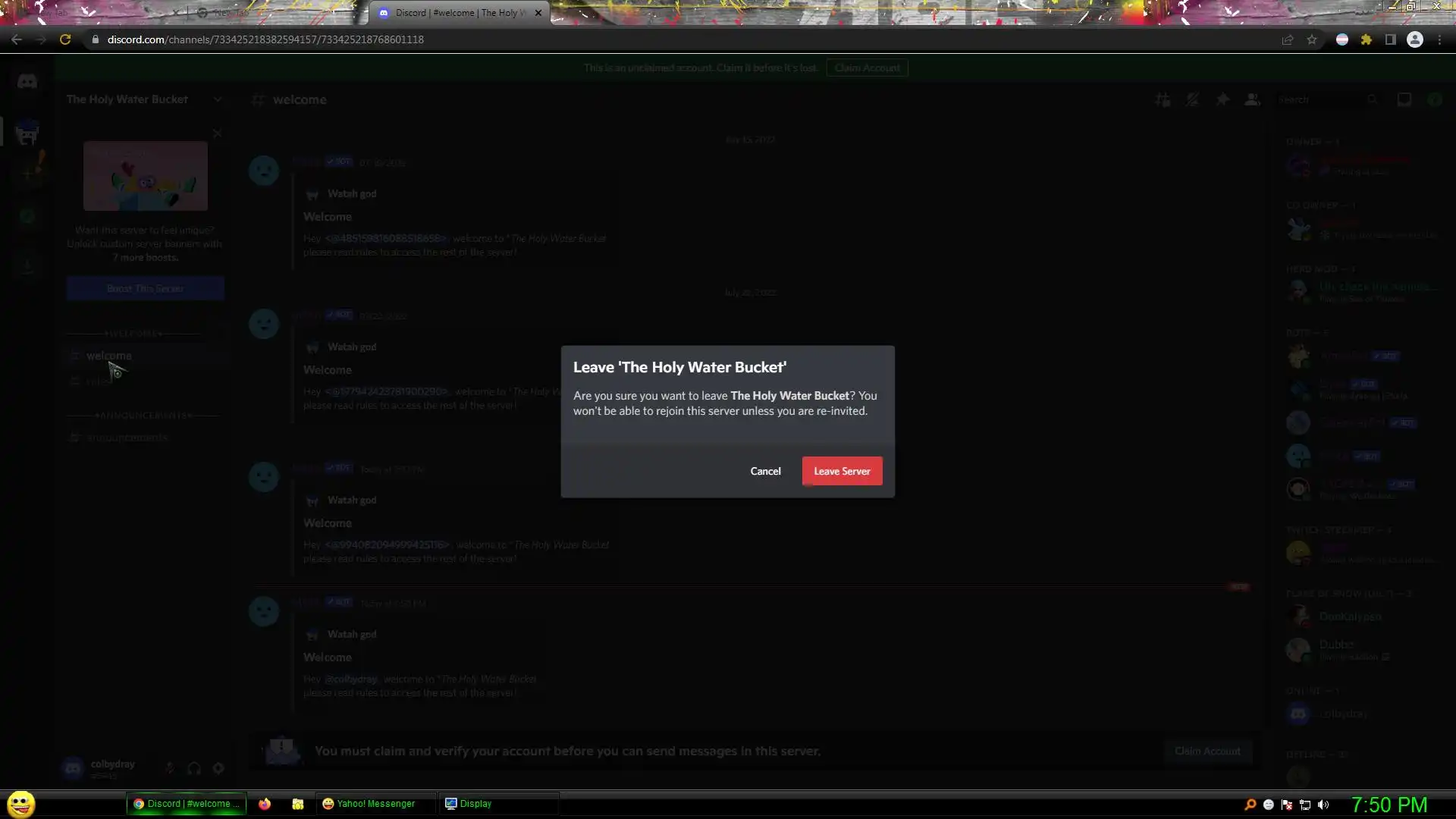
Task: Confirm with the red Leave Server button
Action: tap(842, 471)
